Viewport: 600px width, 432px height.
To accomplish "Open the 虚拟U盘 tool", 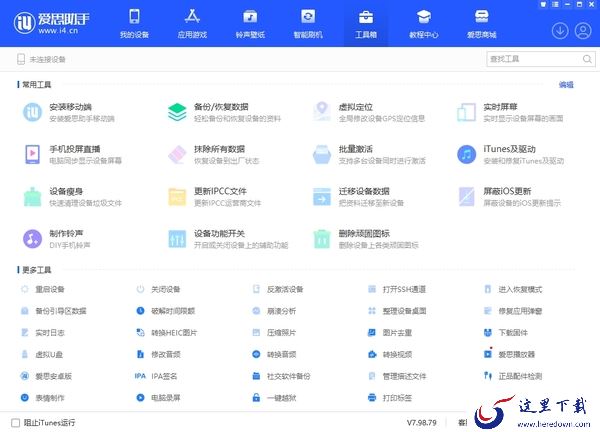I will tap(42, 354).
